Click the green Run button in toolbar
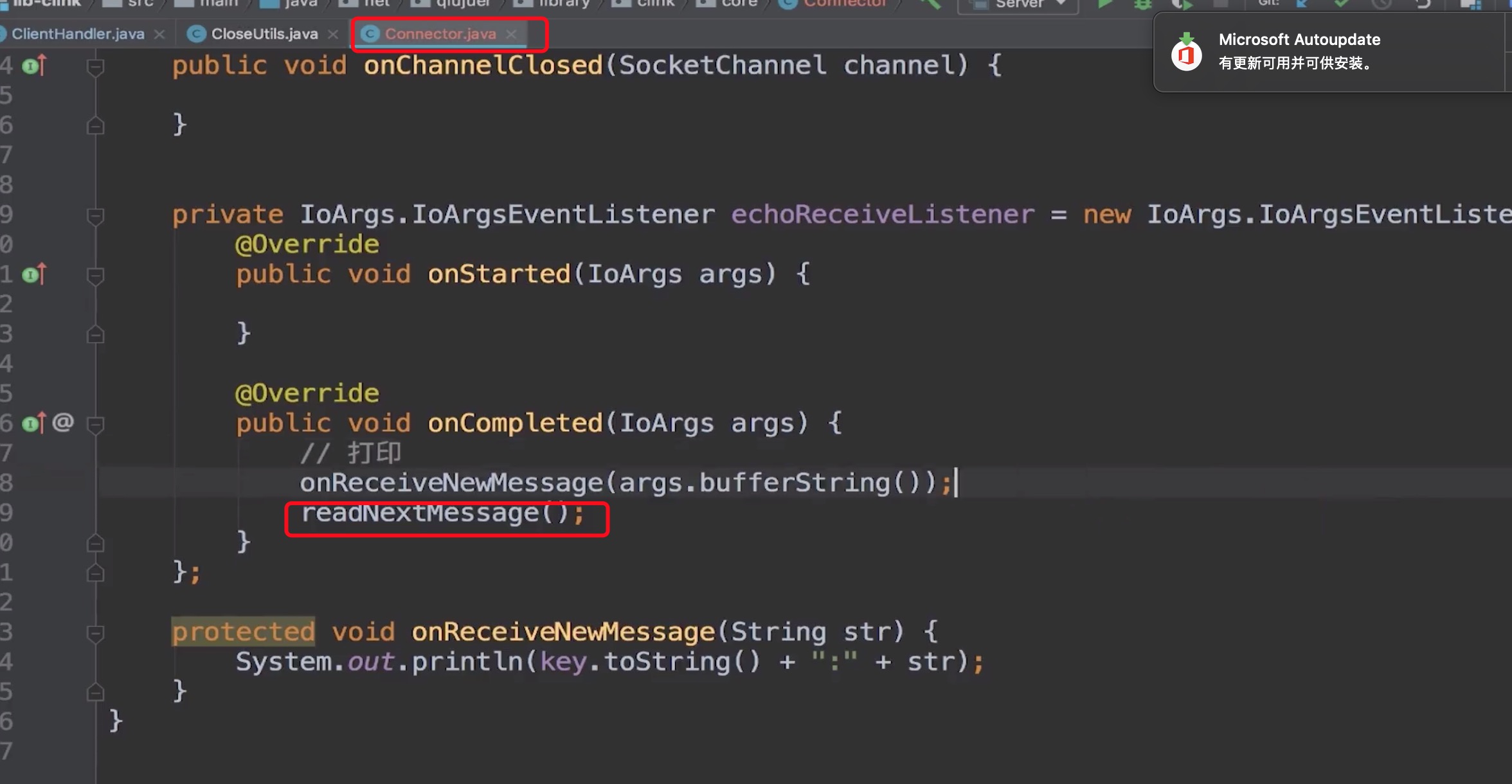 [1105, 4]
